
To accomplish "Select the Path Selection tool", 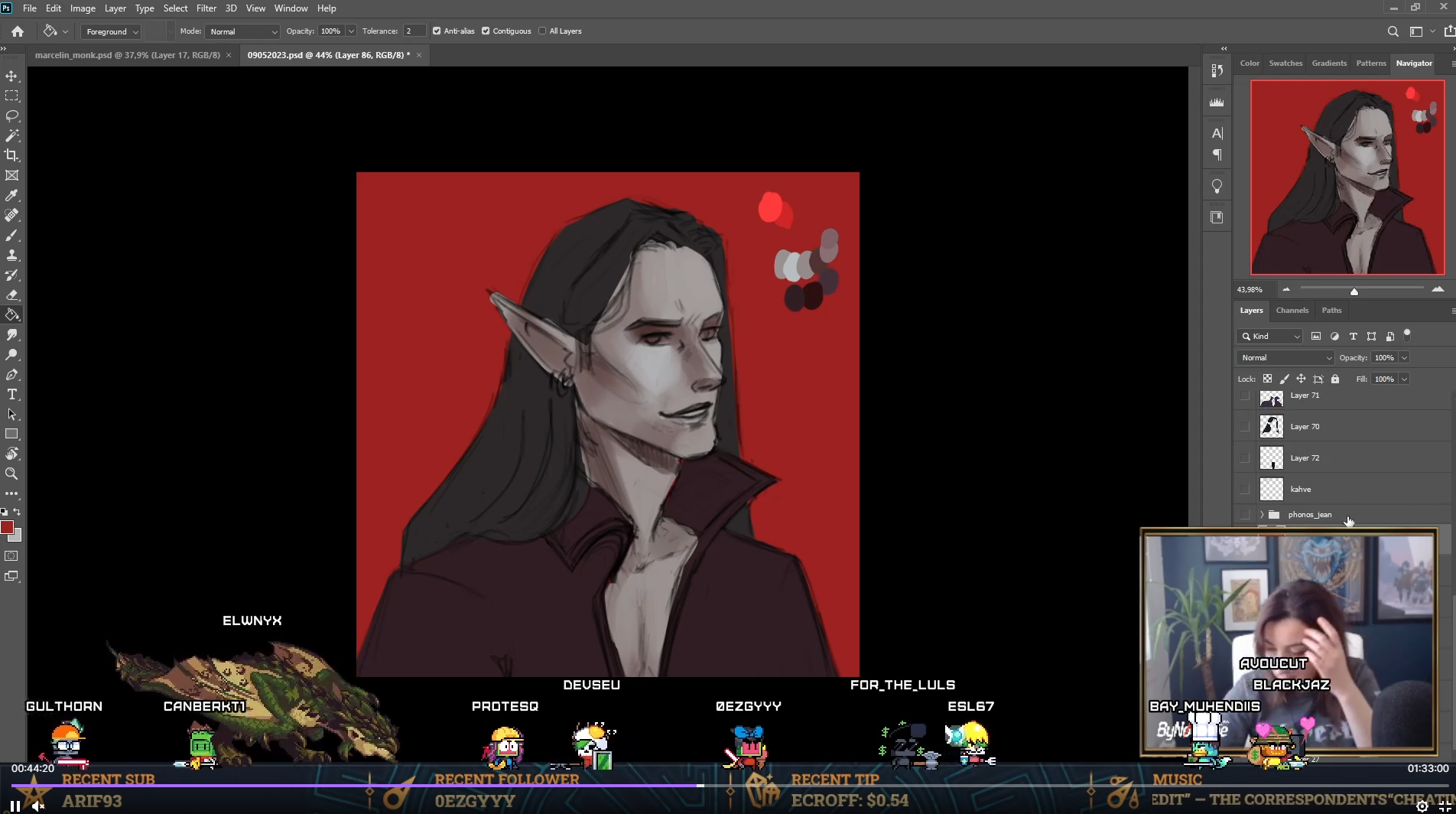I will pos(11,415).
